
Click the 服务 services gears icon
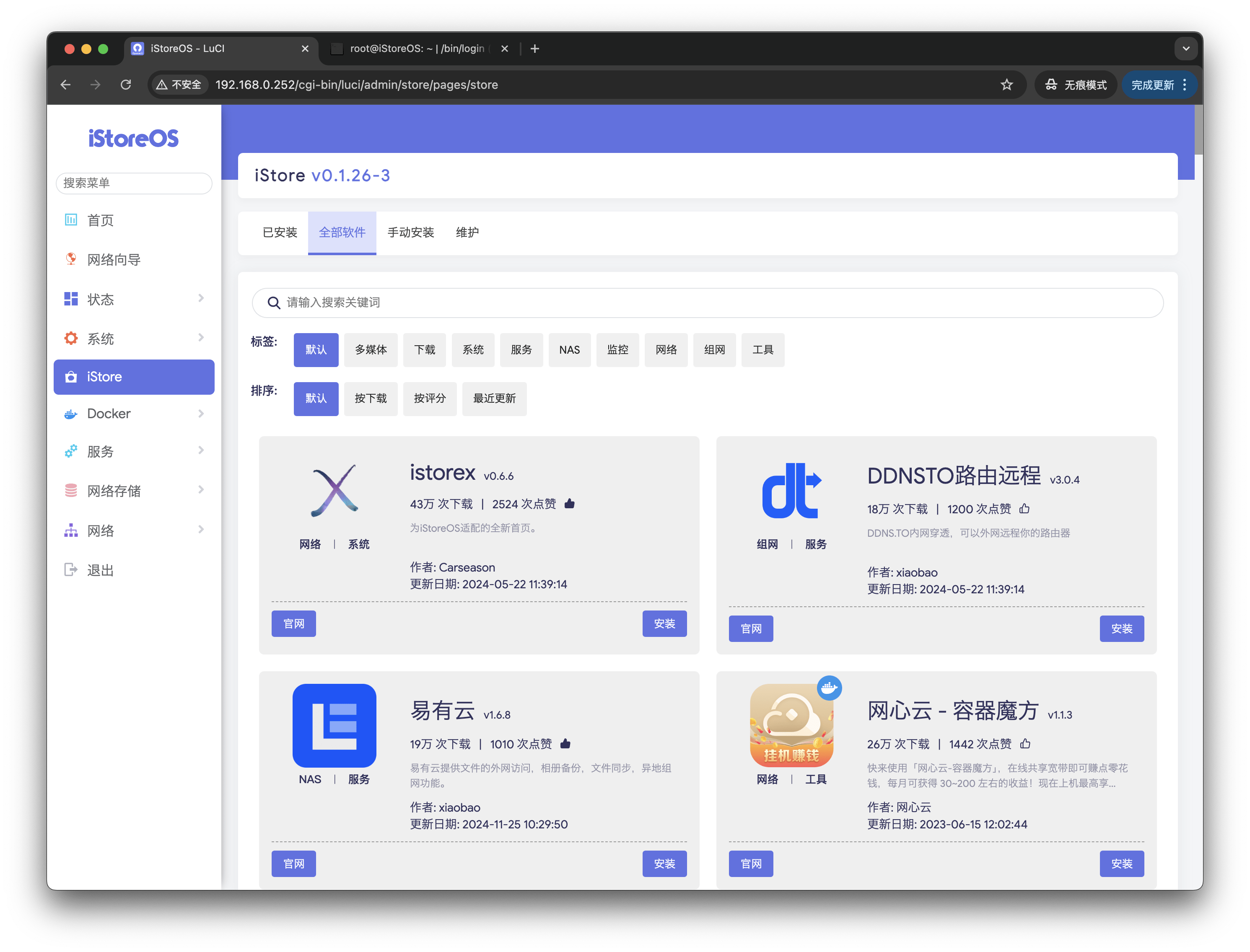pos(71,451)
